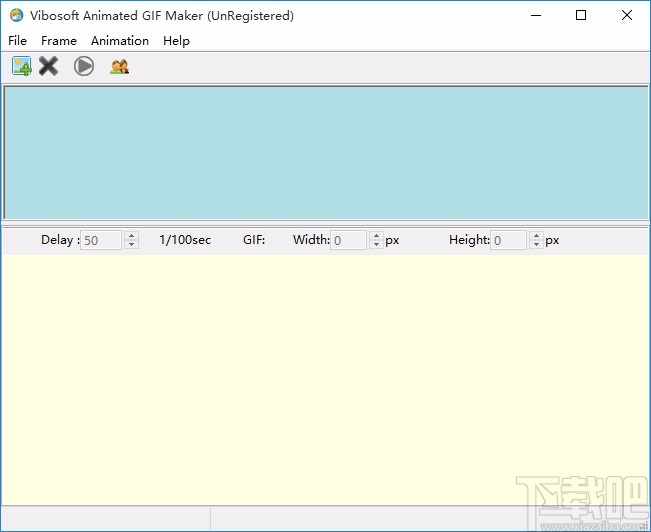Click the 'Height:' label

[470, 240]
